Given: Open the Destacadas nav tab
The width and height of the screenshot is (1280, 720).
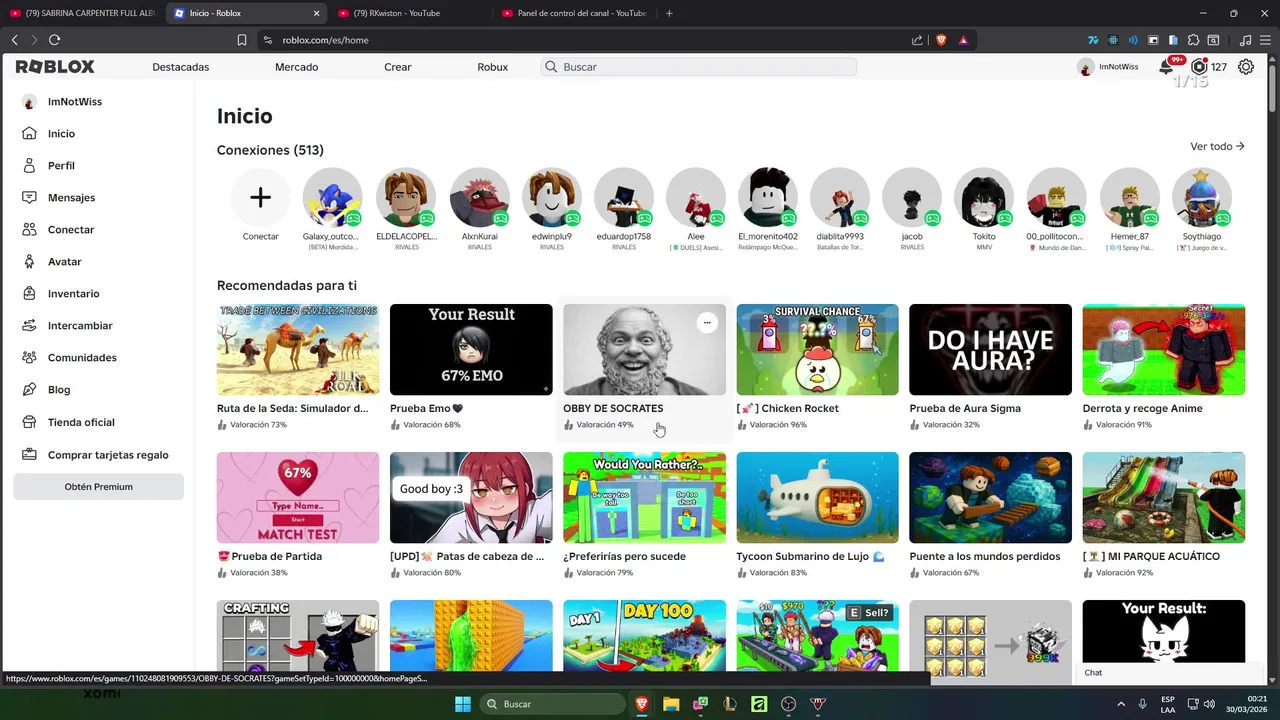Looking at the screenshot, I should [x=181, y=67].
